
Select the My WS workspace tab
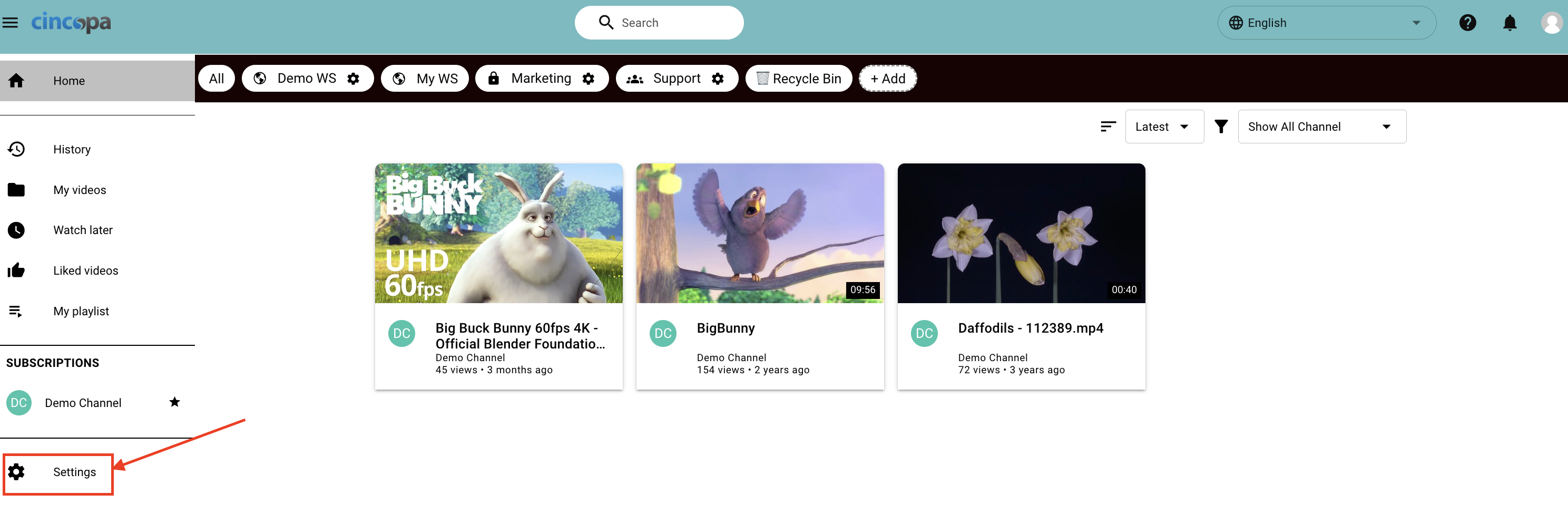(x=425, y=79)
